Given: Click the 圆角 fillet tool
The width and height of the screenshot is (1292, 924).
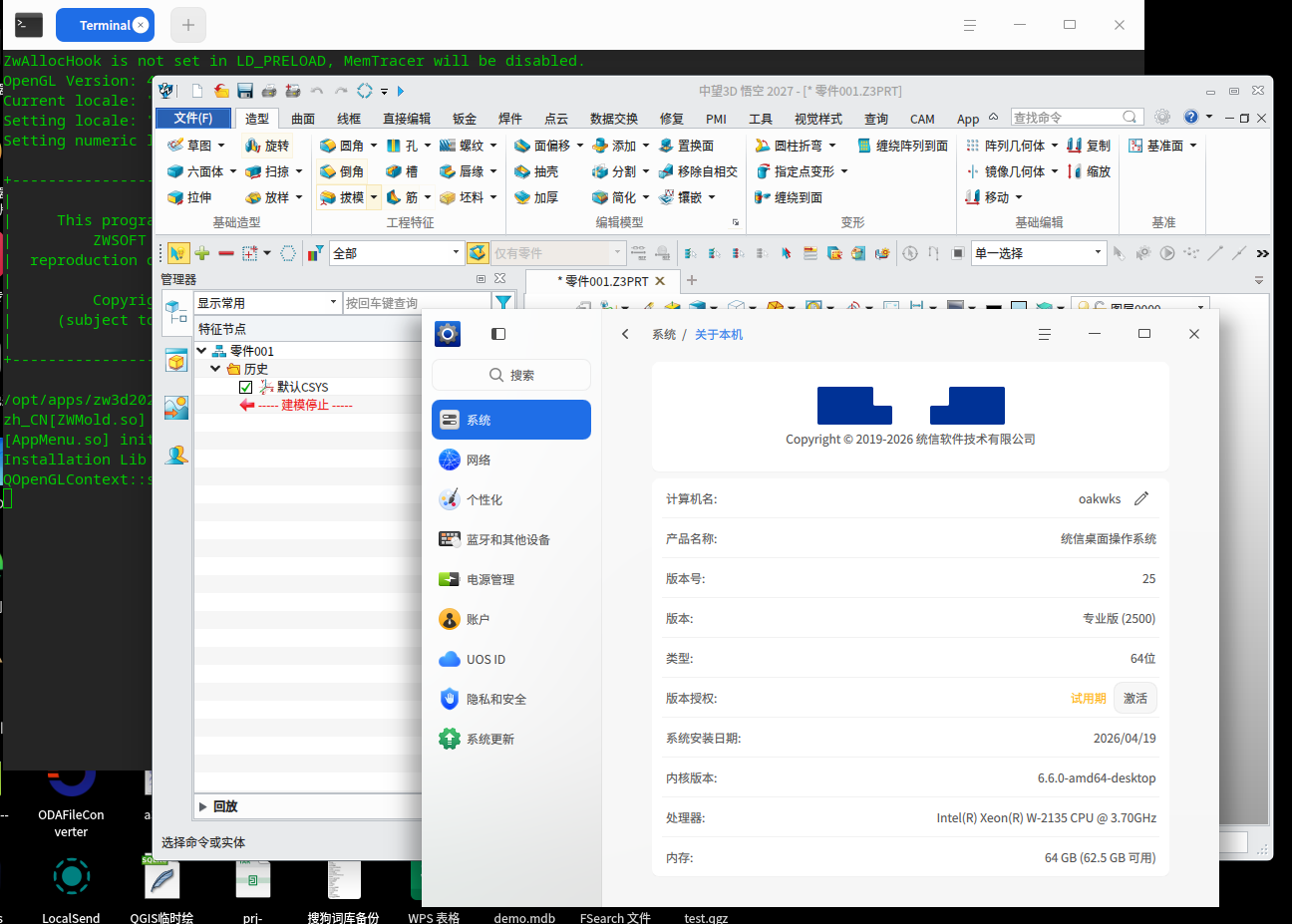Looking at the screenshot, I should [342, 146].
